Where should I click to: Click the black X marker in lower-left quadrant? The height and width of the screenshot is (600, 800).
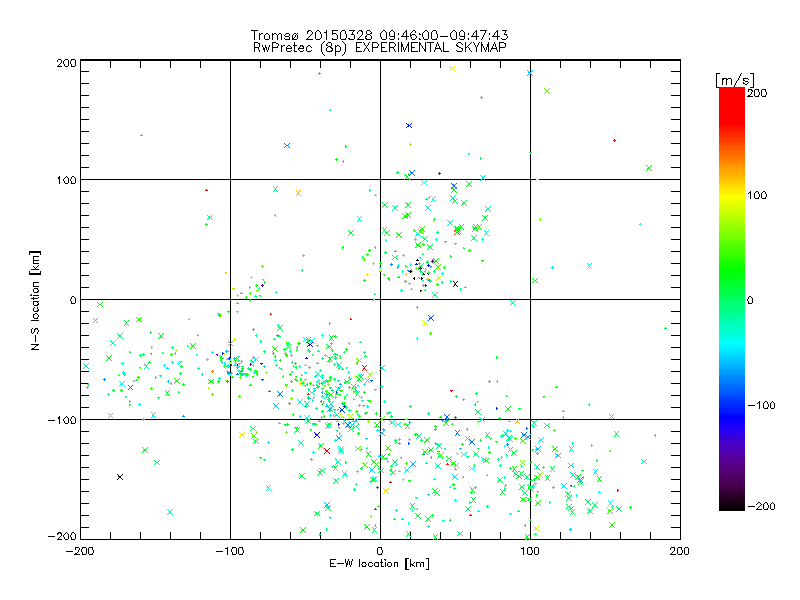coord(120,477)
